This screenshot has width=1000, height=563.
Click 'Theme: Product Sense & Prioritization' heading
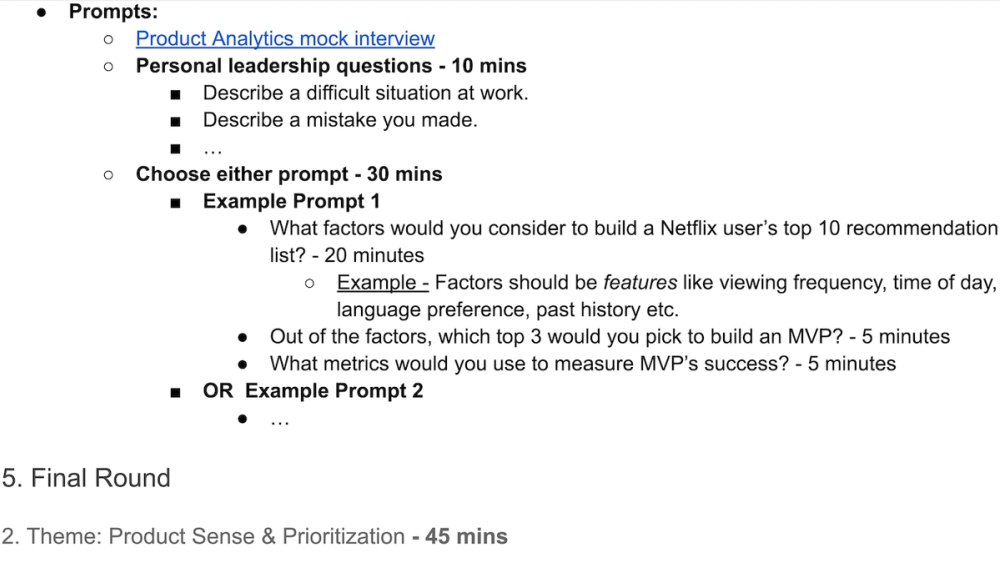pyautogui.click(x=216, y=536)
